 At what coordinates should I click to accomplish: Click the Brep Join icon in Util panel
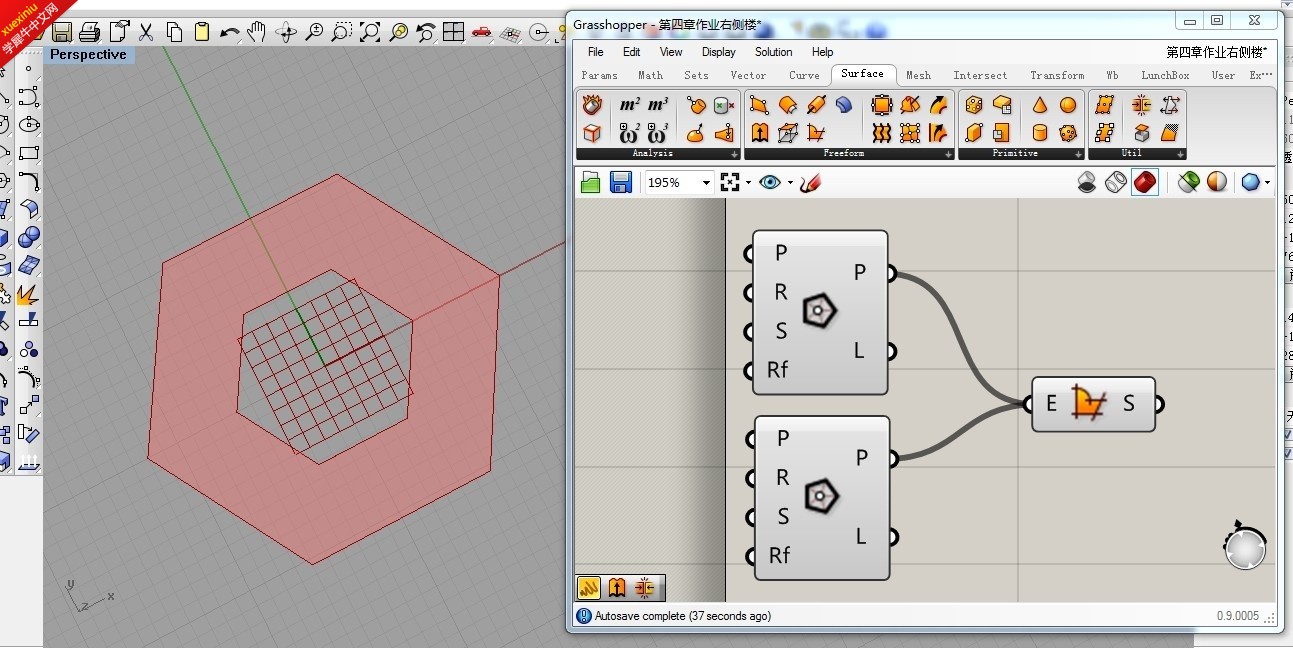point(1141,105)
